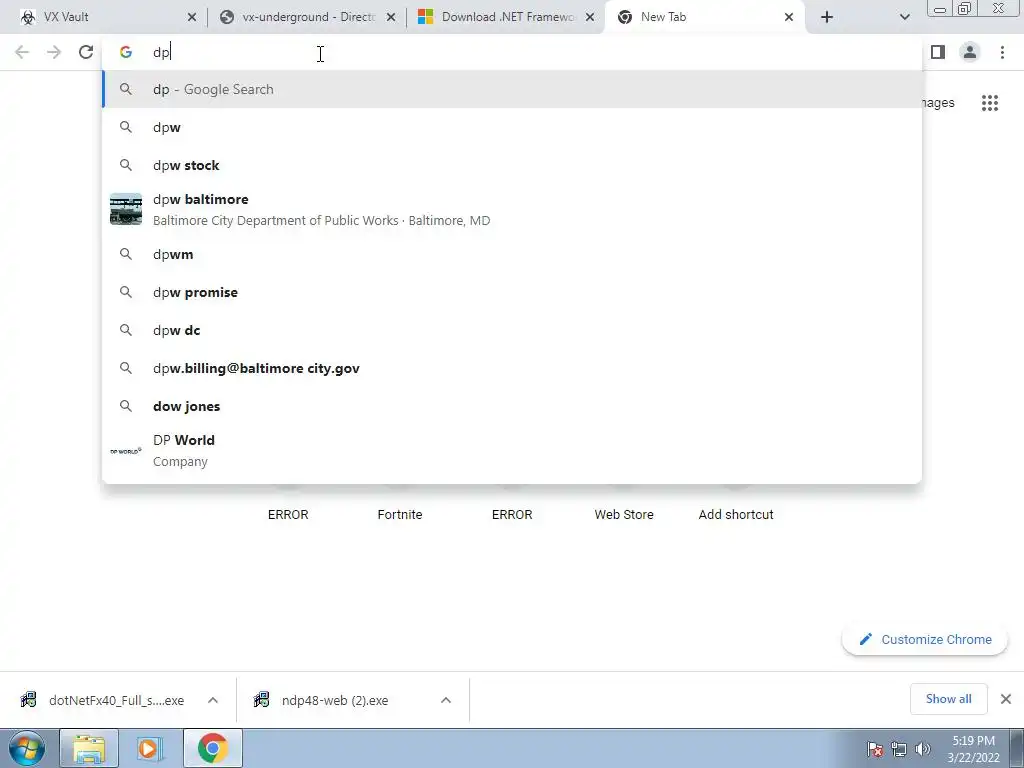
Task: Open the Fortnite shortcut
Action: (x=400, y=515)
